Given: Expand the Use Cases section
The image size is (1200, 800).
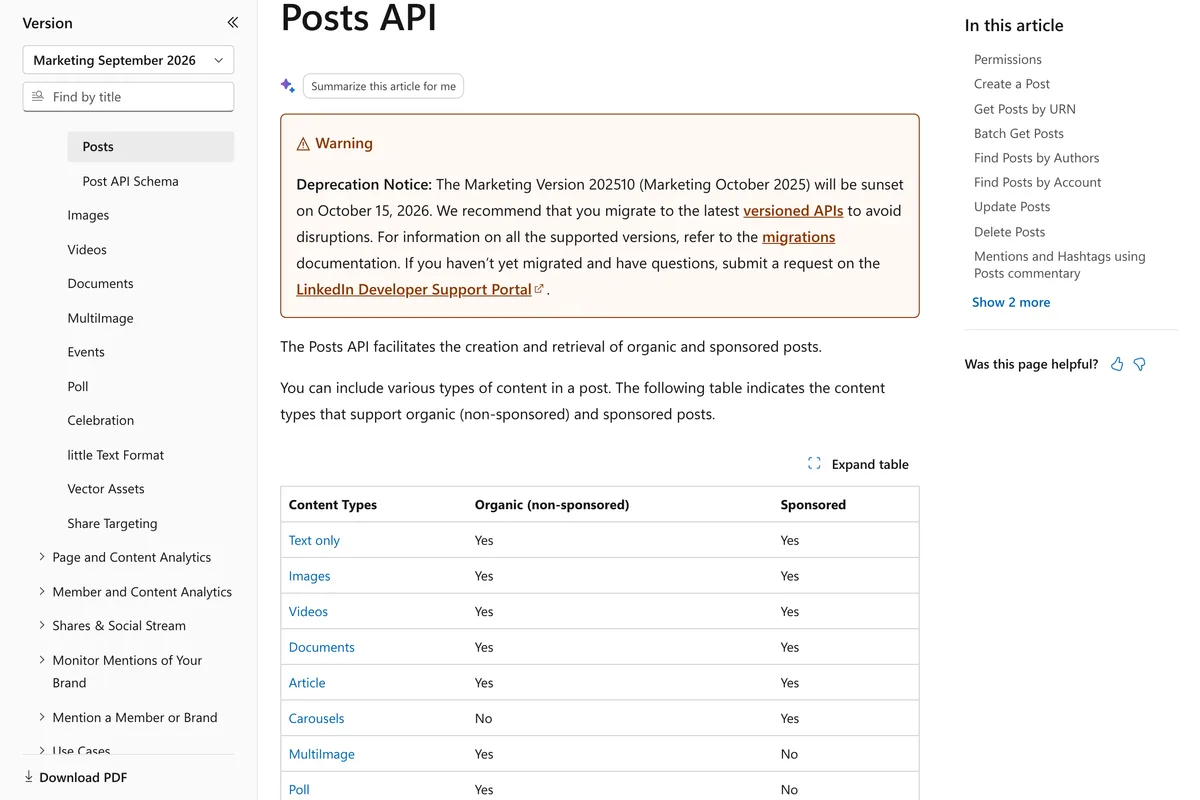Looking at the screenshot, I should click(x=41, y=750).
